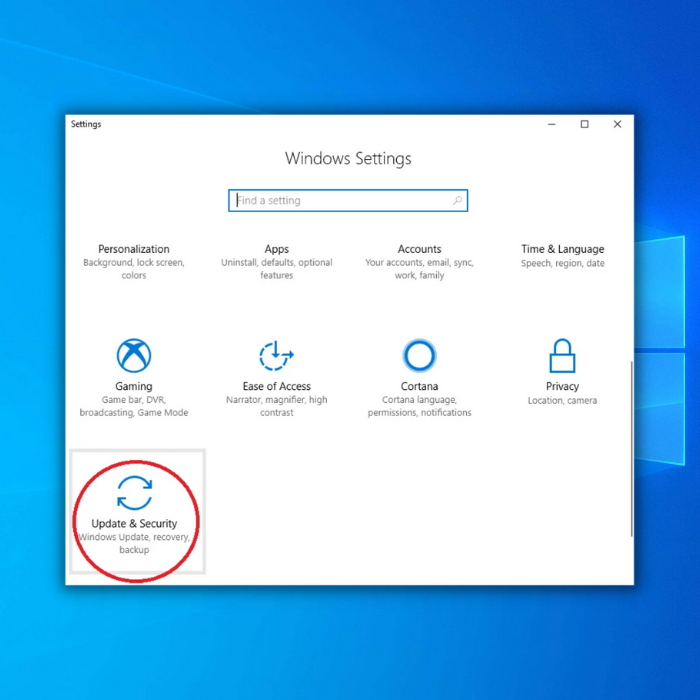Click the Ease of Access icon
Viewport: 700px width, 700px height.
tap(276, 356)
